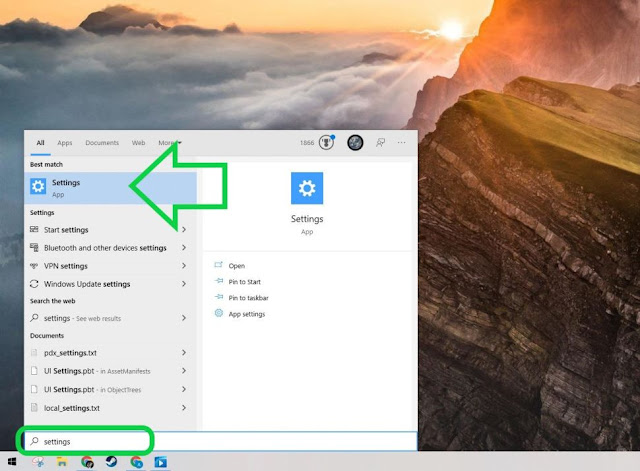Choose Pin to Start
640x471 pixels.
point(244,282)
